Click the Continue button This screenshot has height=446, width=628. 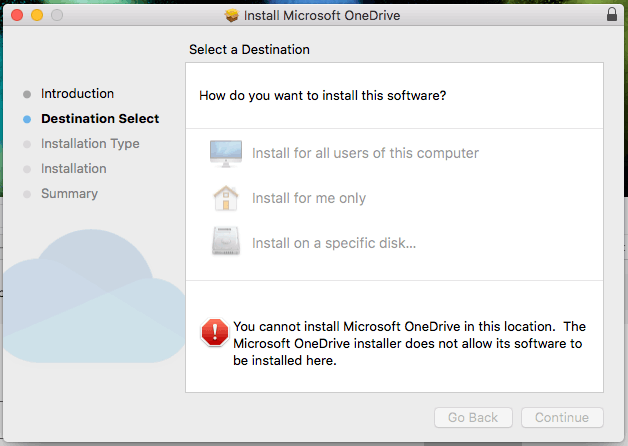click(x=562, y=418)
